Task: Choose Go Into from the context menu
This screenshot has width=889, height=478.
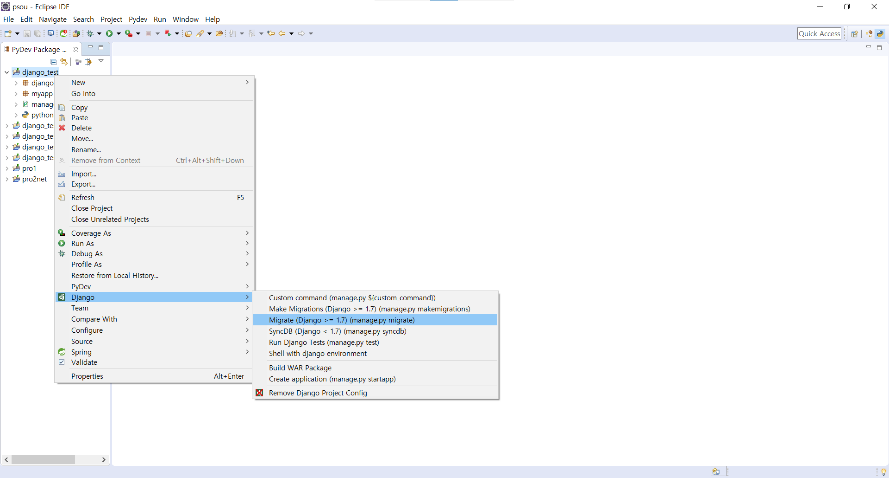Action: pos(154,94)
